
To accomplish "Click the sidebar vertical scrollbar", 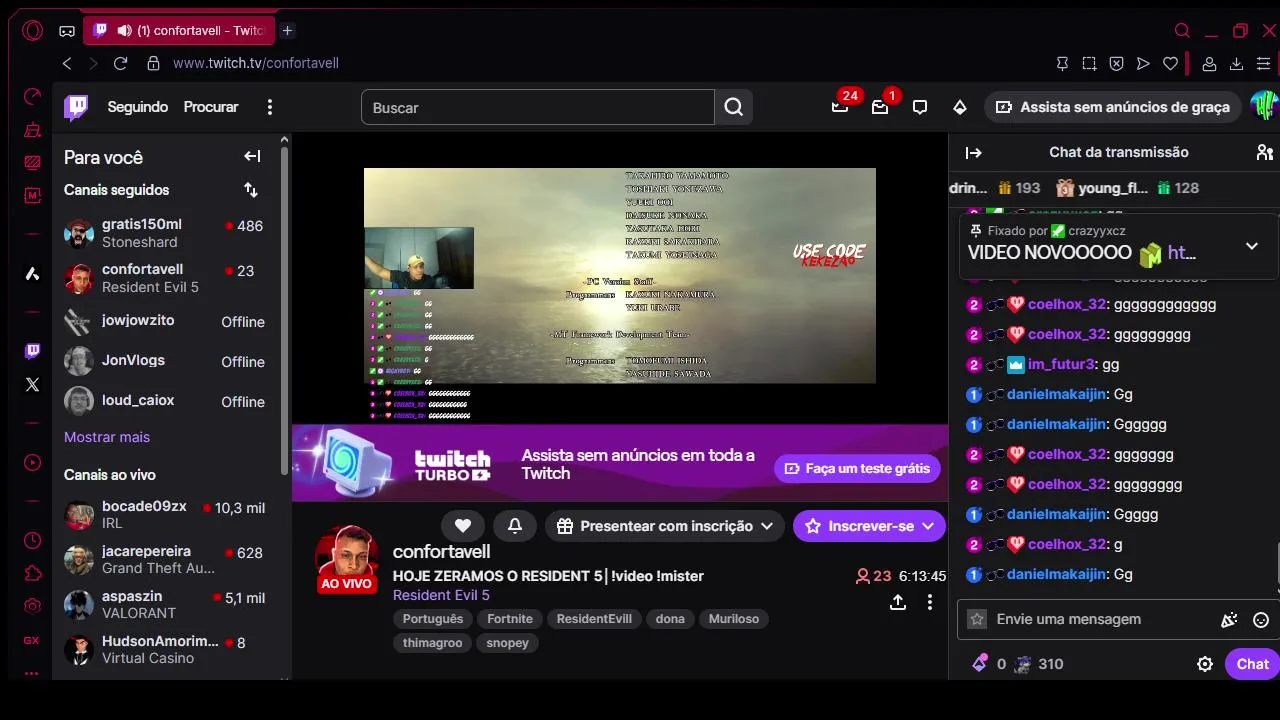I will [x=284, y=310].
